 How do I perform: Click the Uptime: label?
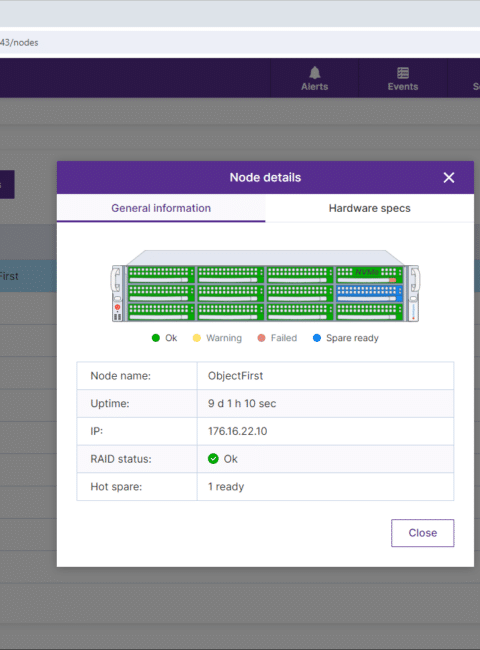pyautogui.click(x=110, y=403)
